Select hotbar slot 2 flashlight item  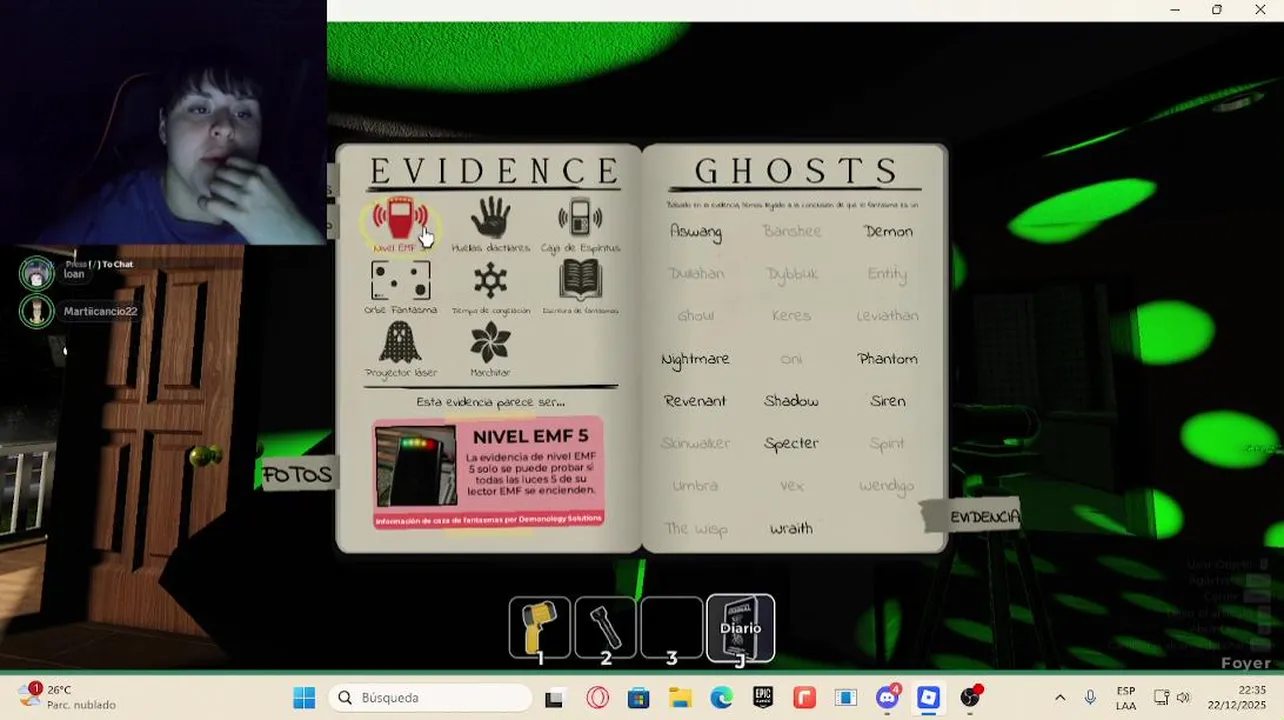point(605,629)
